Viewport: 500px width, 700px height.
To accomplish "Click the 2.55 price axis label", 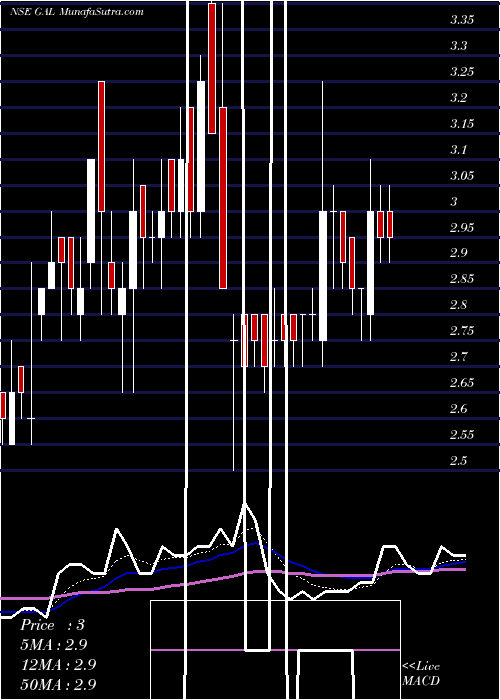I will (x=462, y=435).
